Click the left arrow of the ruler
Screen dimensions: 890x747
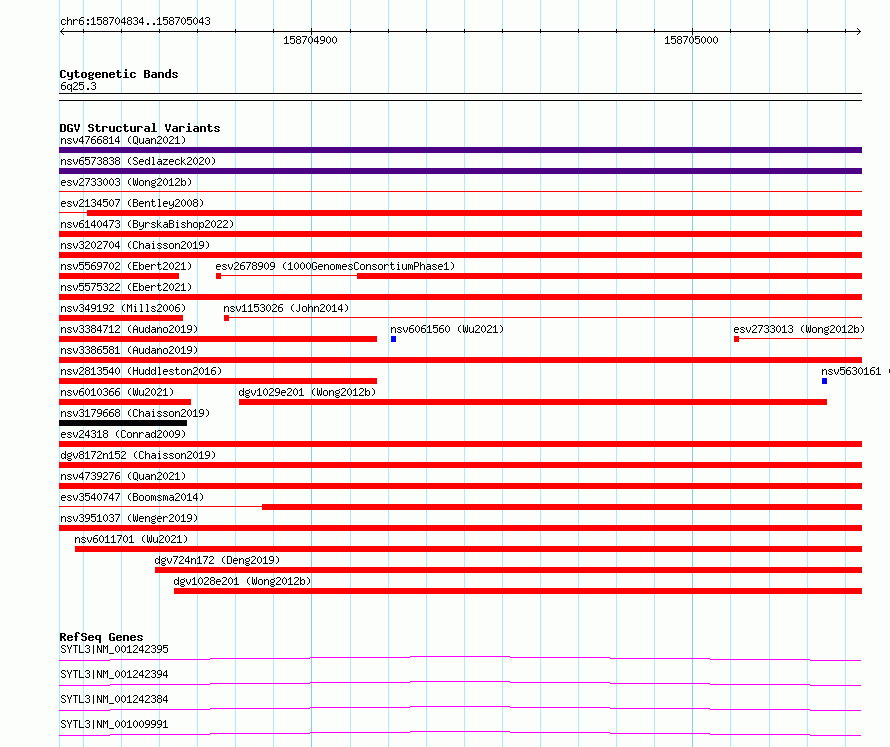[x=63, y=32]
